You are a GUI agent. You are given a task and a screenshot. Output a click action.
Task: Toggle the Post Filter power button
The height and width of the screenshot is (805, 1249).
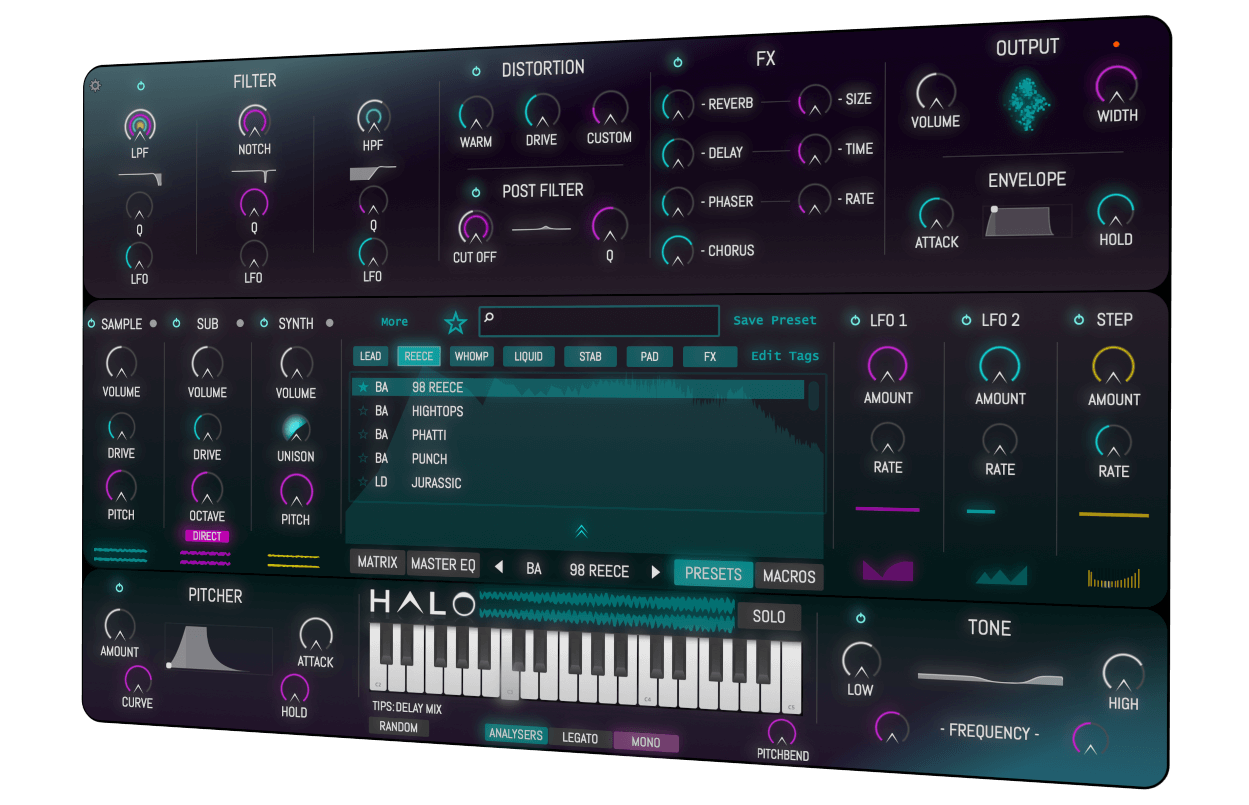(476, 192)
